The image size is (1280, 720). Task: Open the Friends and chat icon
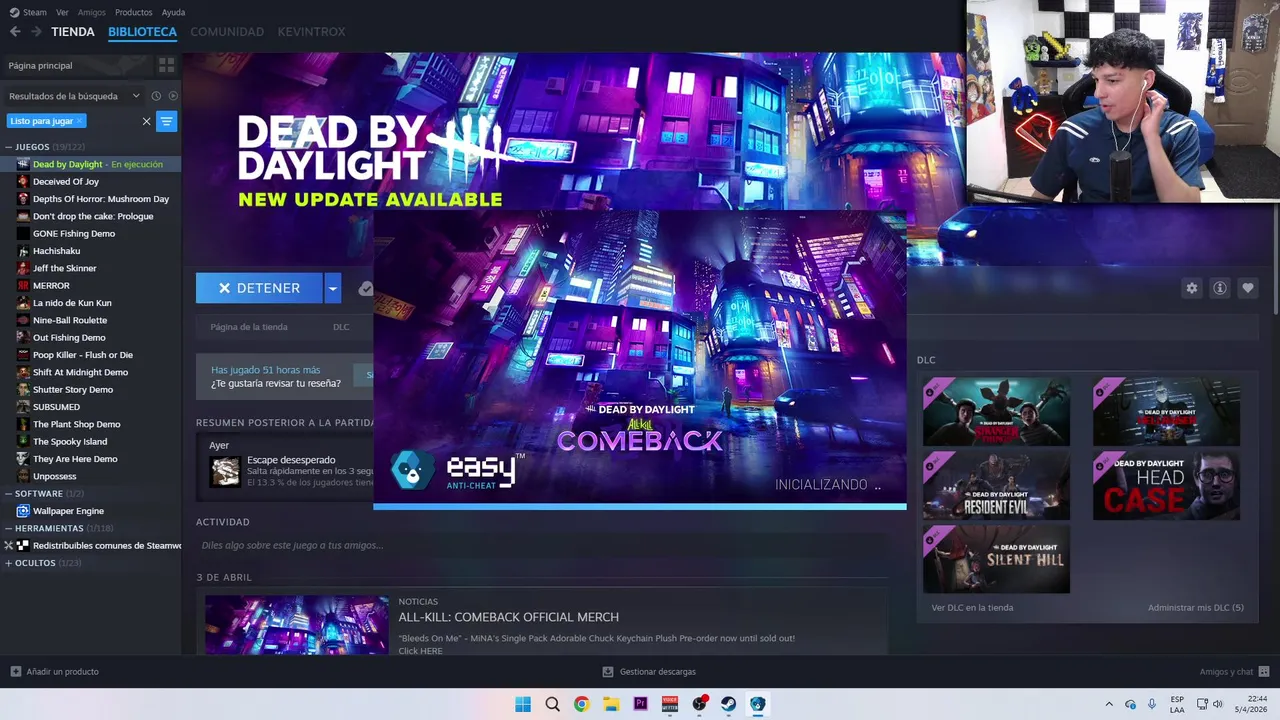[1264, 672]
